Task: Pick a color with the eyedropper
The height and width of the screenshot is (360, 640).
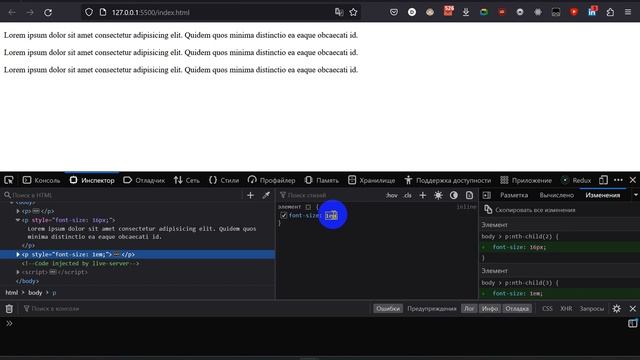Action: [x=266, y=195]
